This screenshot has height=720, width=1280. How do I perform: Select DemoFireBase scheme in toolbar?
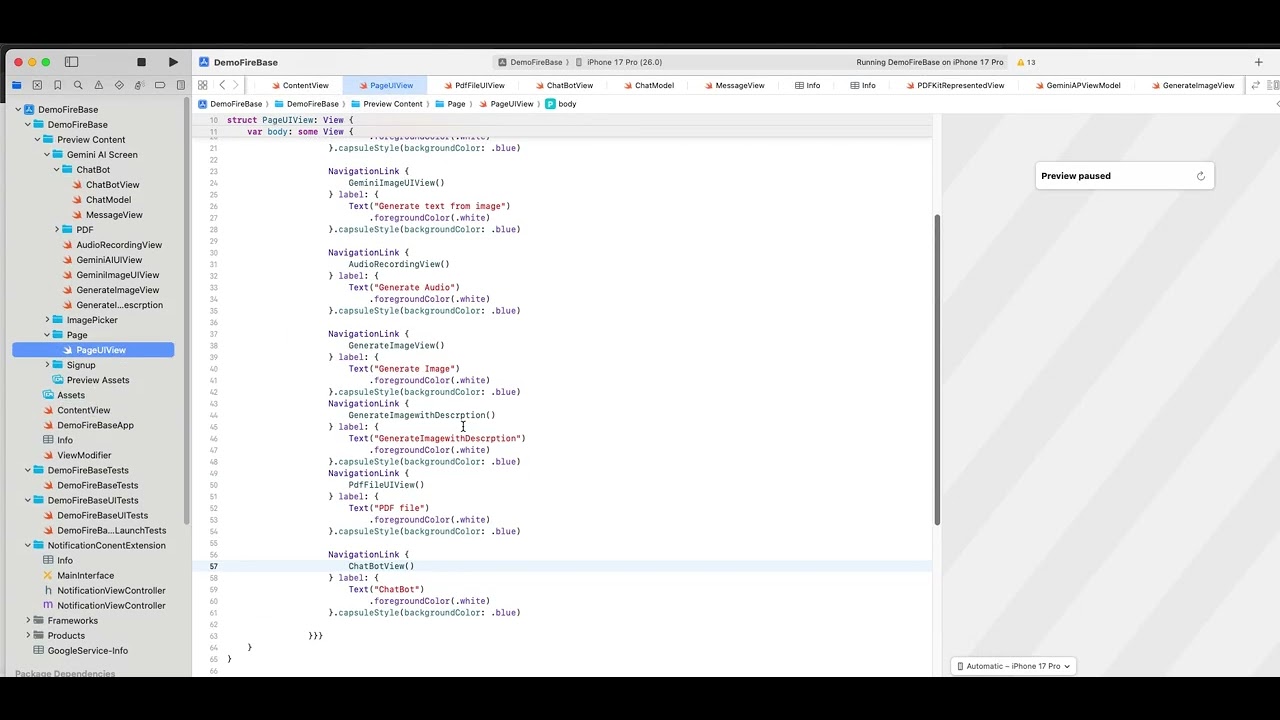point(530,62)
